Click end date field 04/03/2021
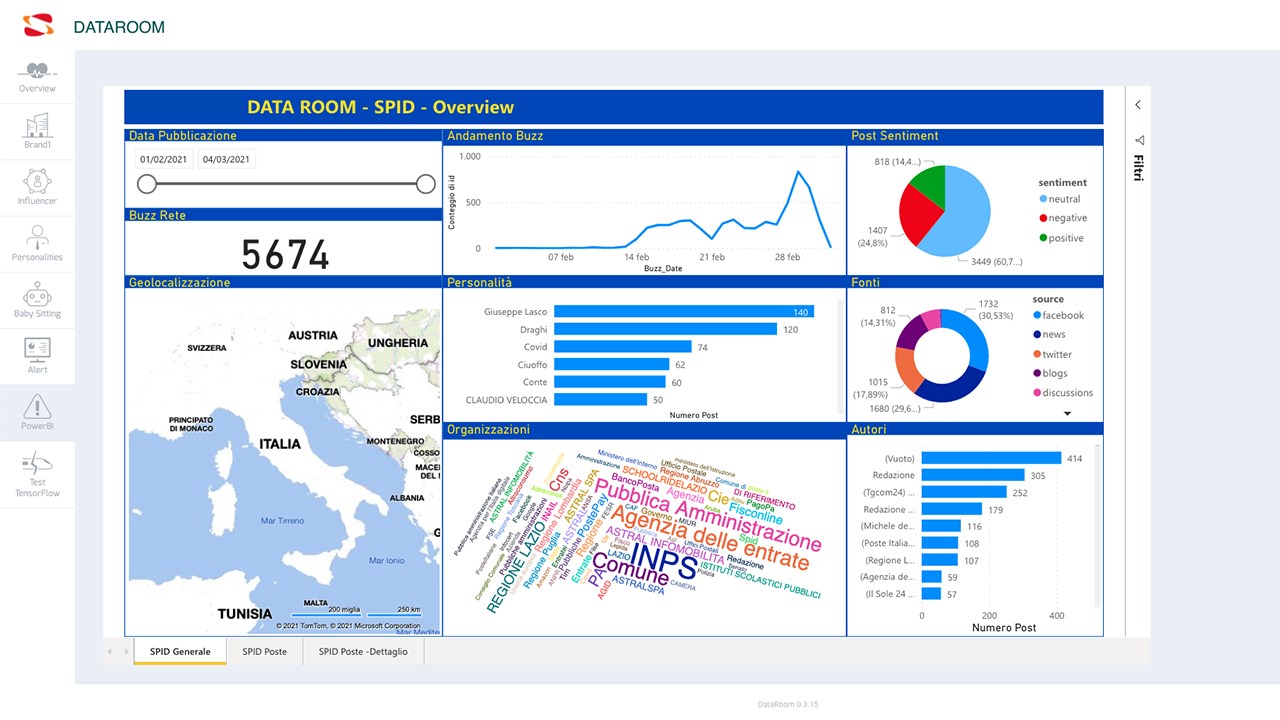 pyautogui.click(x=226, y=159)
